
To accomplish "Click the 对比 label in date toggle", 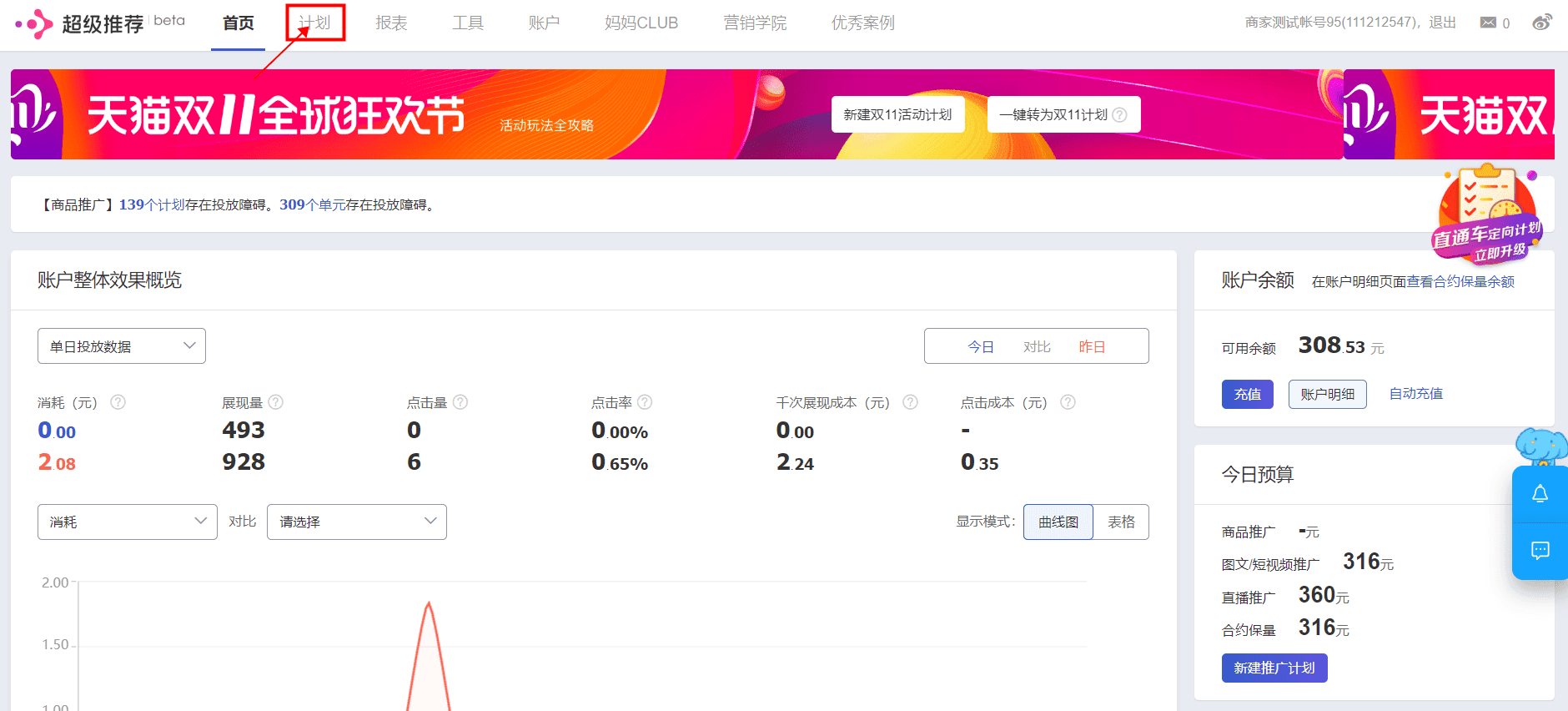I will click(1037, 347).
